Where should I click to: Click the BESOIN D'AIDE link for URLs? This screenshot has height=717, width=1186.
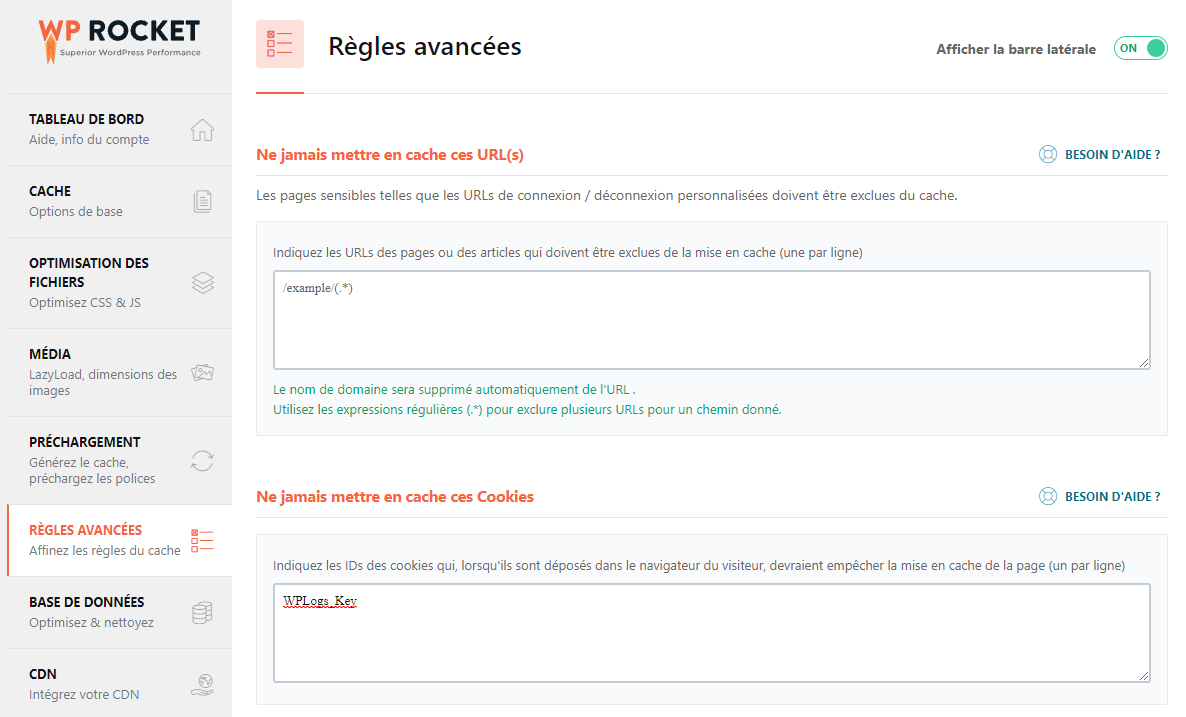(x=1112, y=154)
